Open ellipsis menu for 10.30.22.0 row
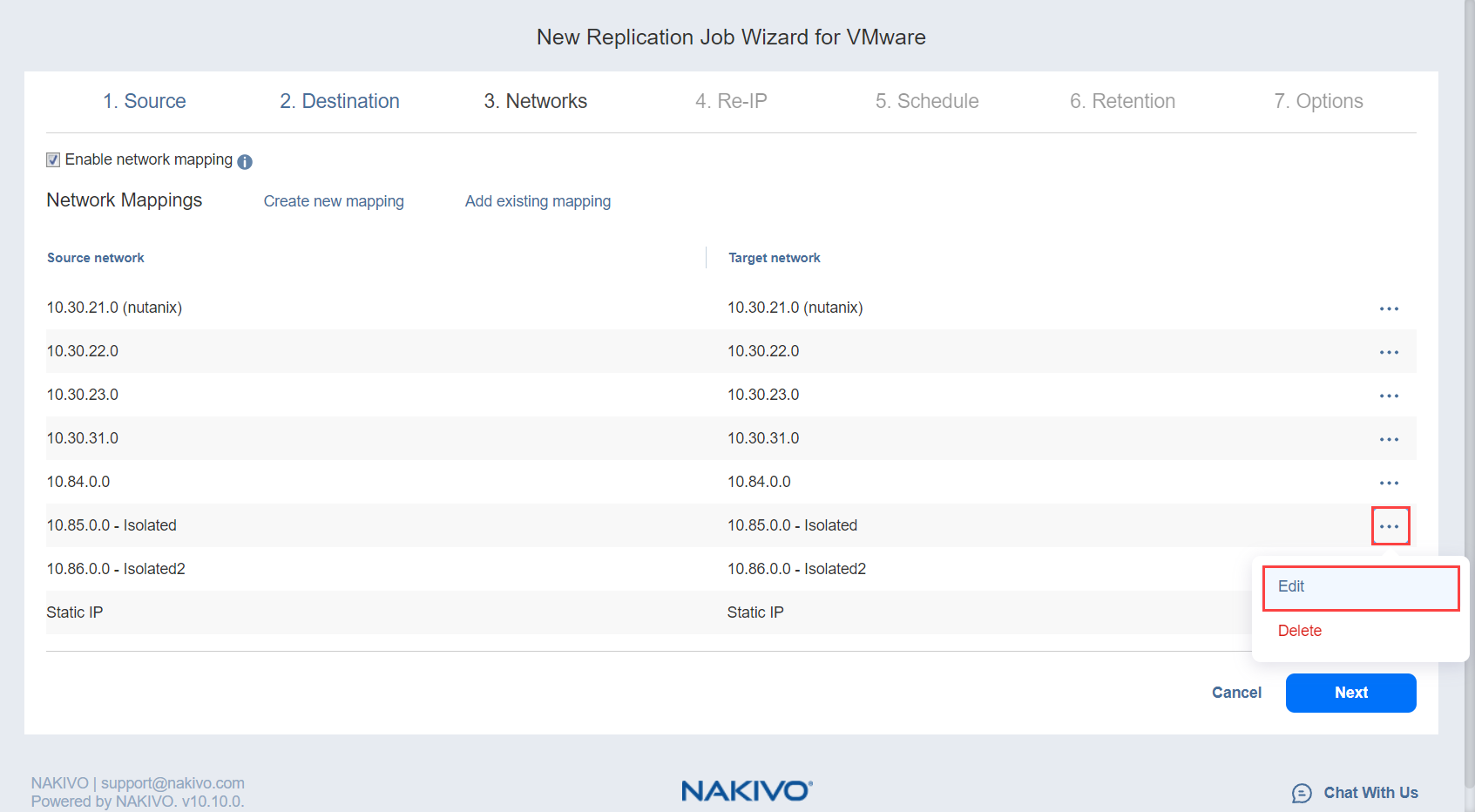 1389,352
